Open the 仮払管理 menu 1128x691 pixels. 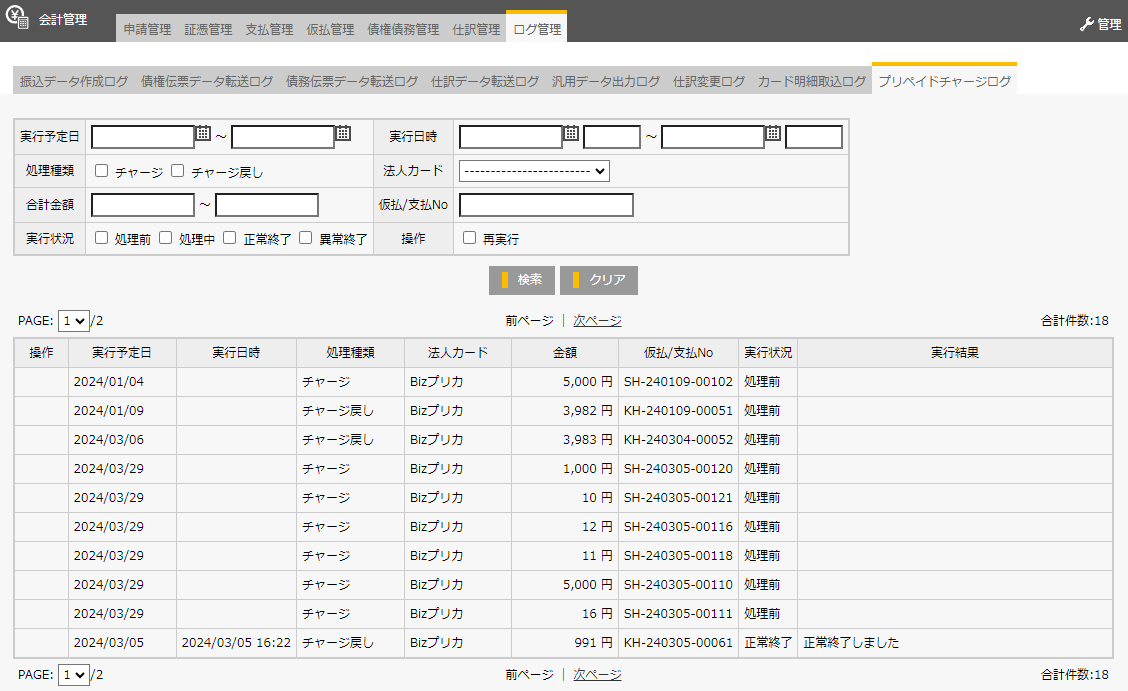(330, 29)
